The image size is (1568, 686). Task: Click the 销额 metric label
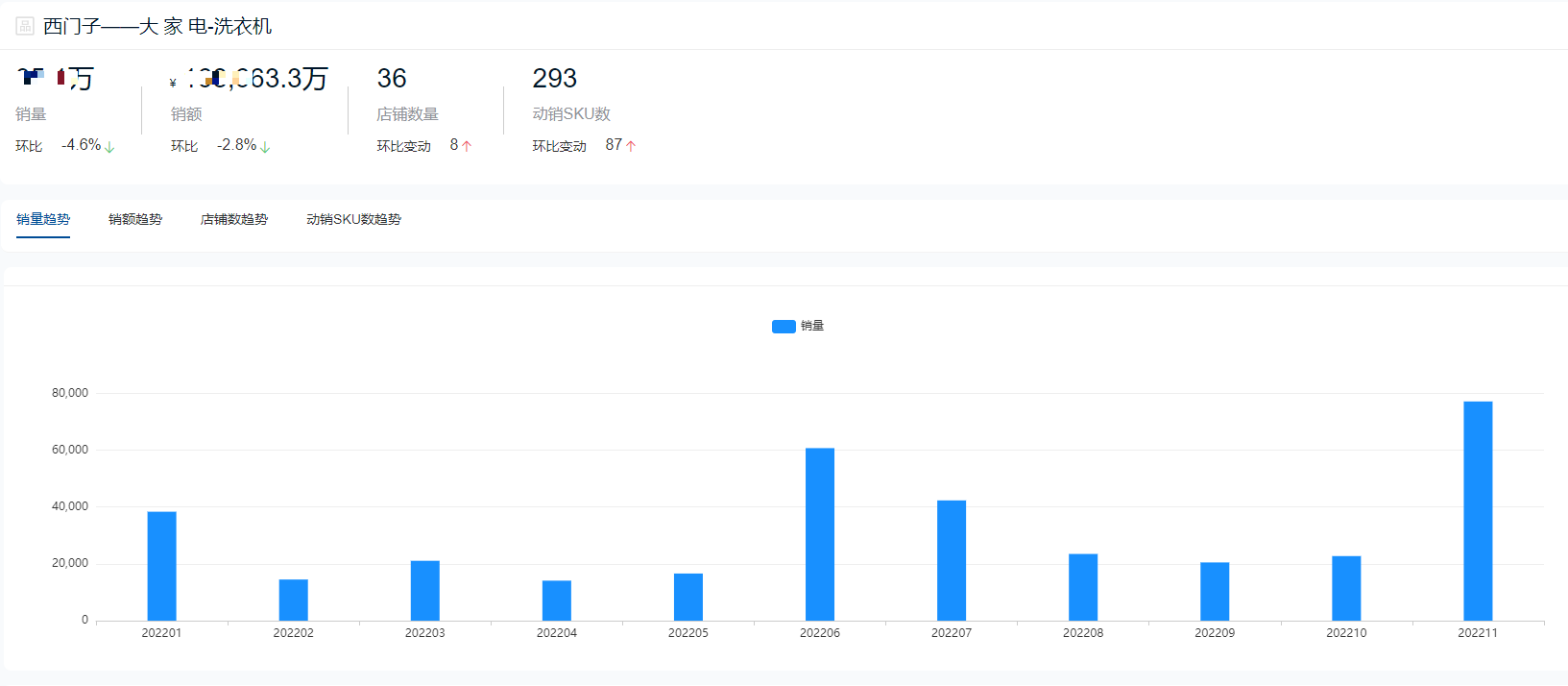186,114
